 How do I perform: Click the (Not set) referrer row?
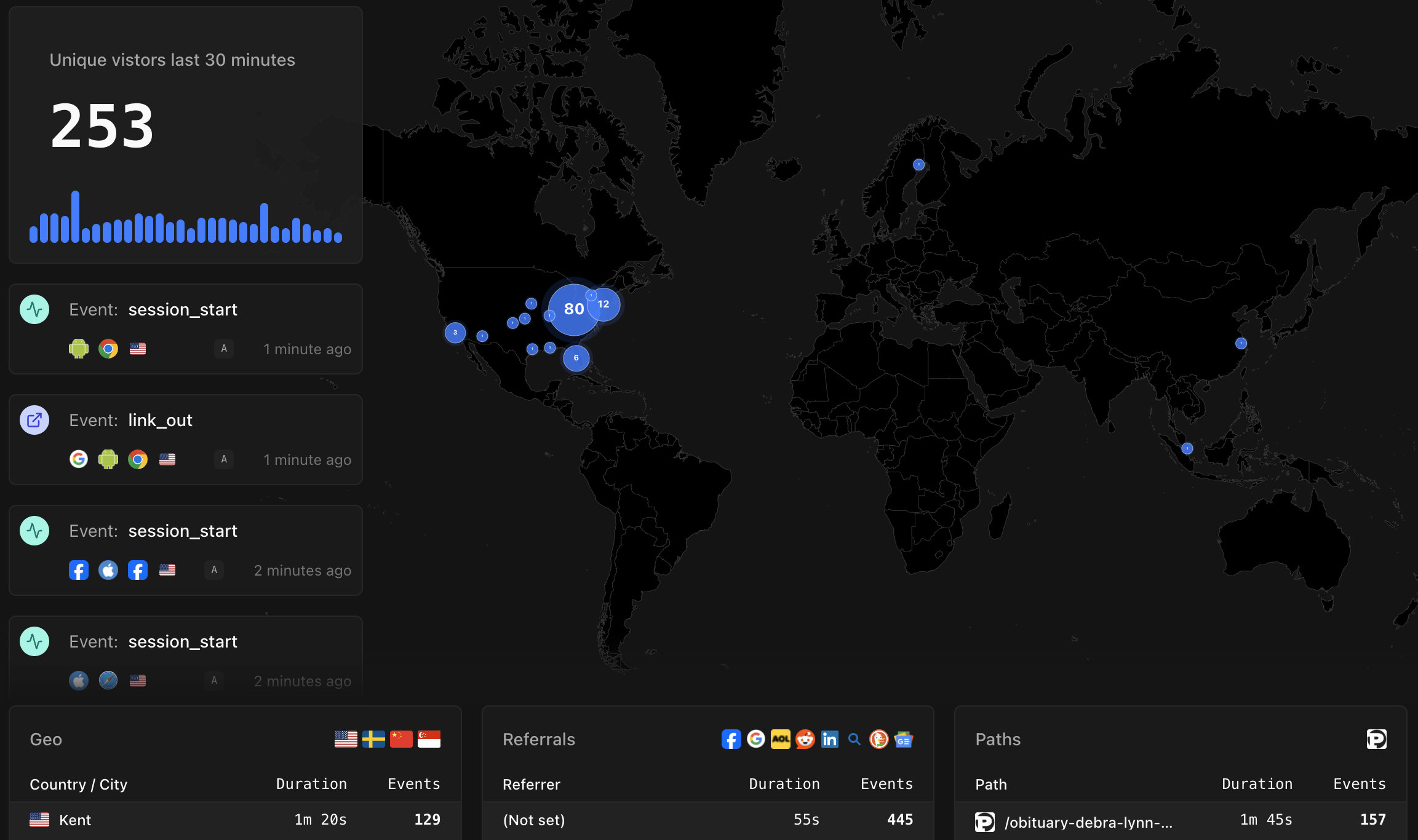533,820
